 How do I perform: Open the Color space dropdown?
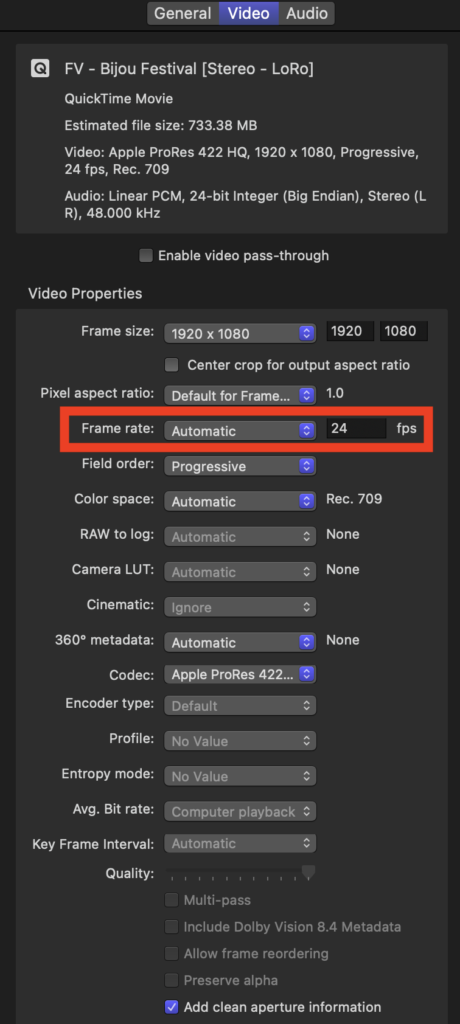click(240, 502)
